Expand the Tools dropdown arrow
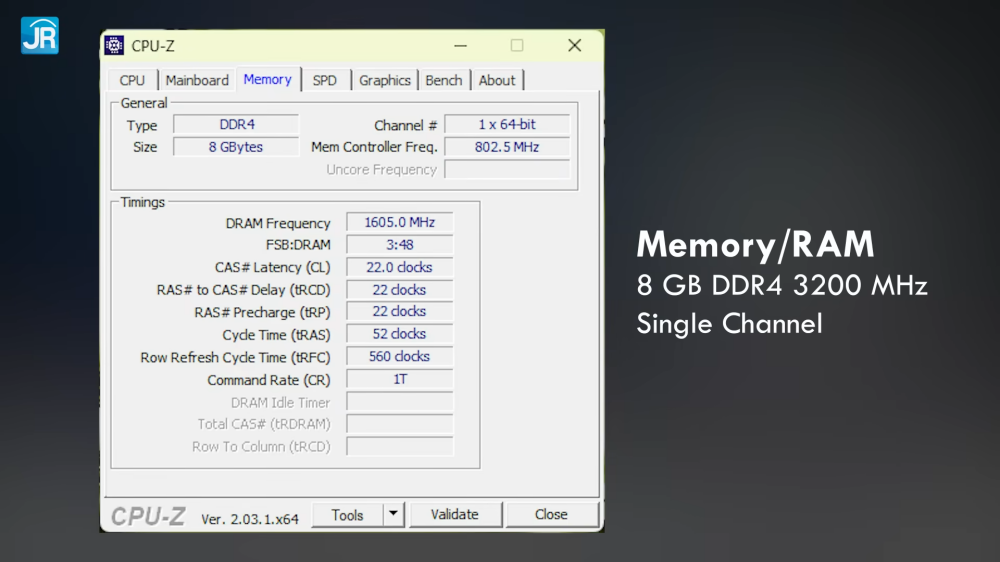 pos(393,515)
